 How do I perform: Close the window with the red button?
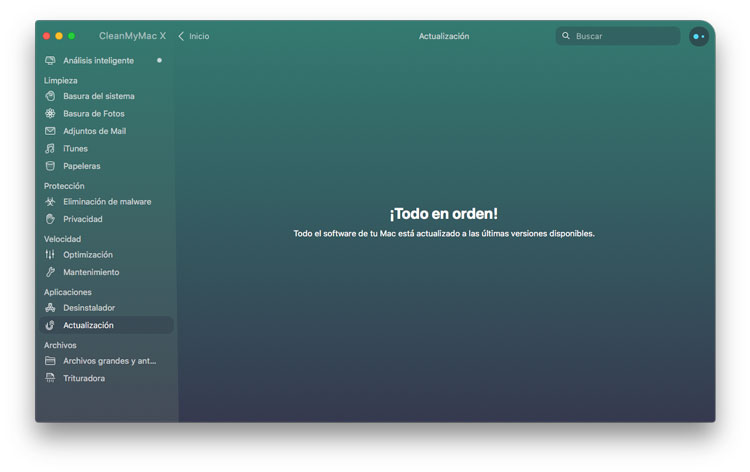(46, 36)
